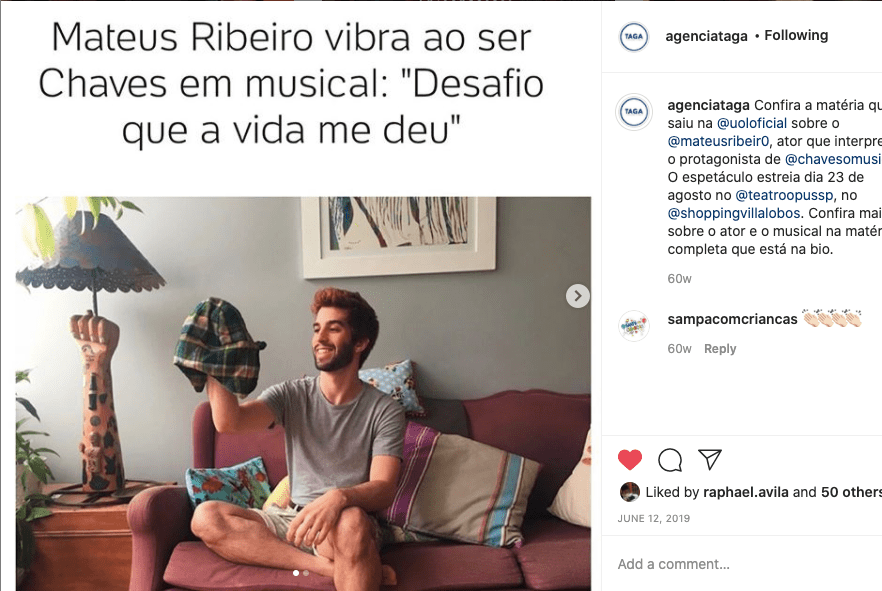The height and width of the screenshot is (591, 882).
Task: Select the first carousel dot indicator
Action: tap(296, 573)
